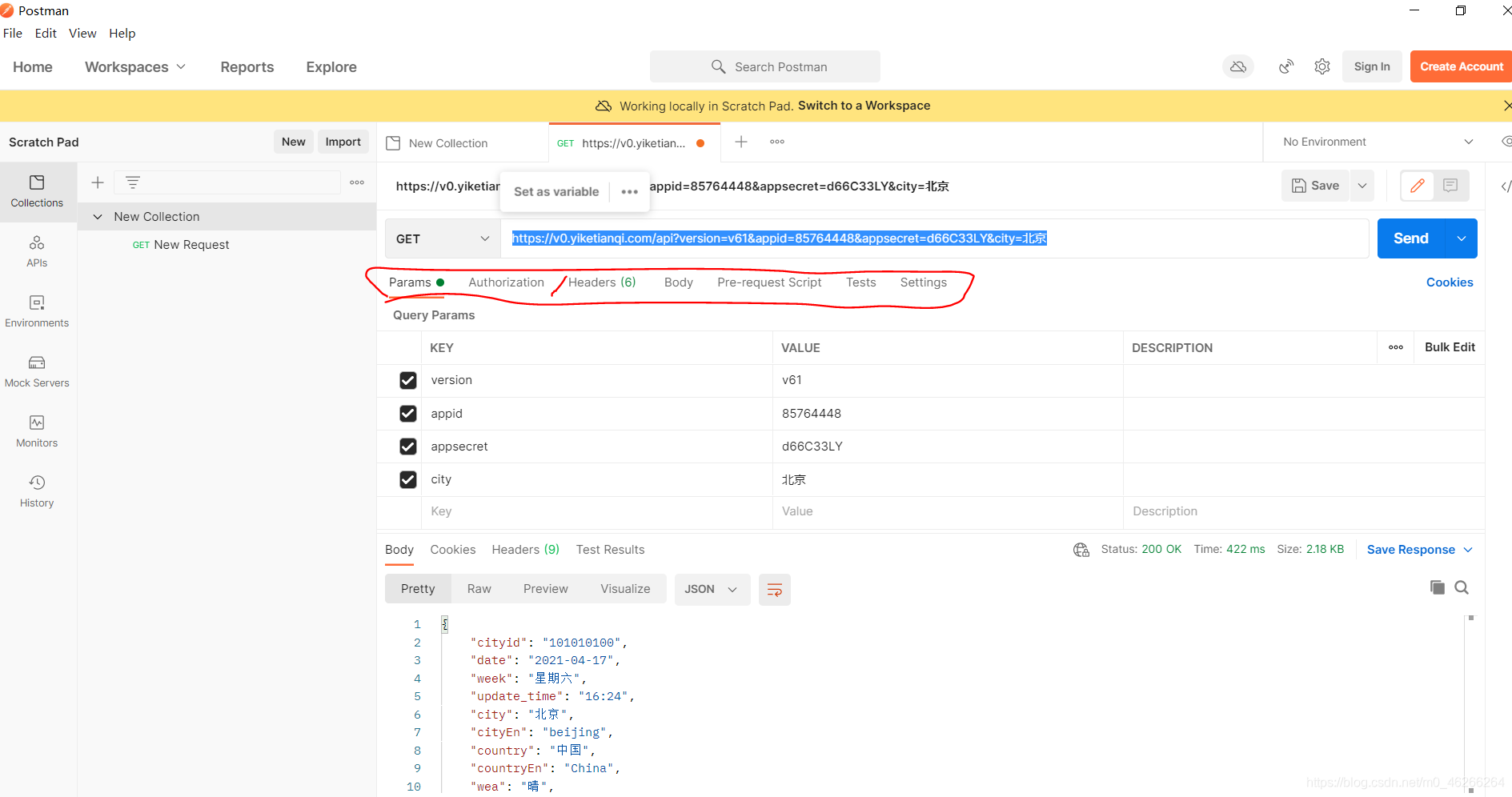Click New button in Scratch Pad
1512x797 pixels.
click(x=294, y=142)
